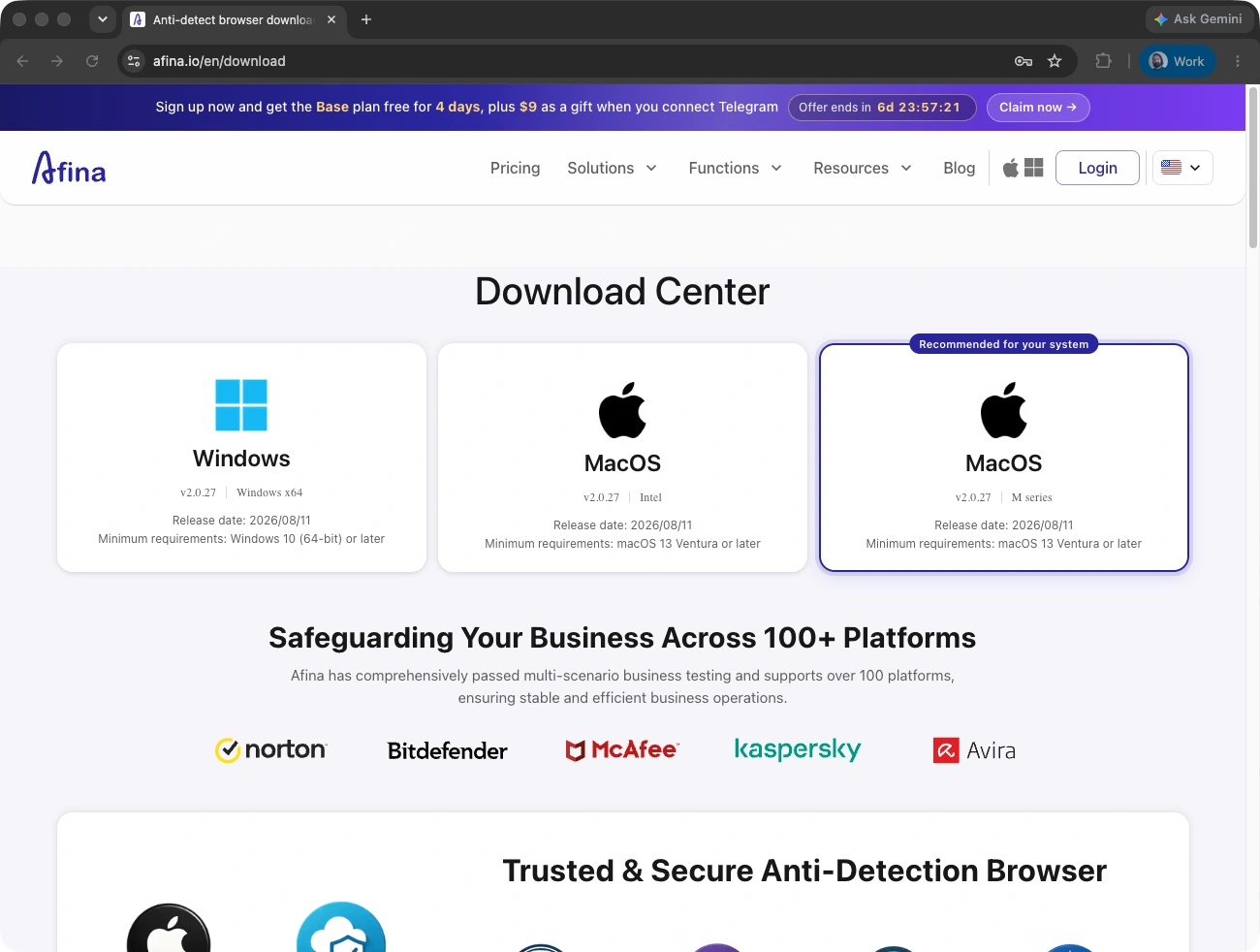Viewport: 1260px width, 952px height.
Task: Click the Norton logo
Action: click(271, 749)
